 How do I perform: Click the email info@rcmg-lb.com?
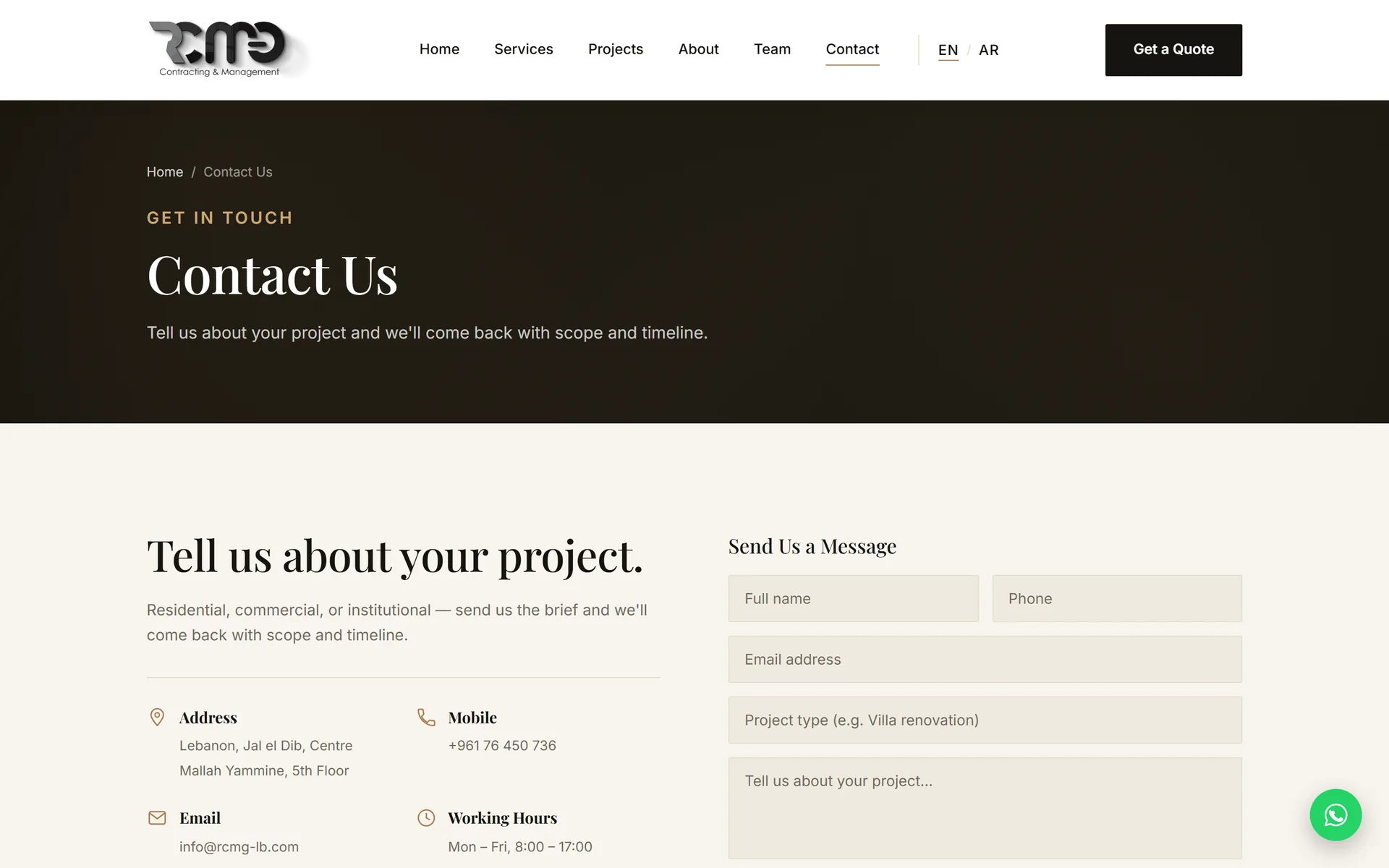tap(239, 846)
